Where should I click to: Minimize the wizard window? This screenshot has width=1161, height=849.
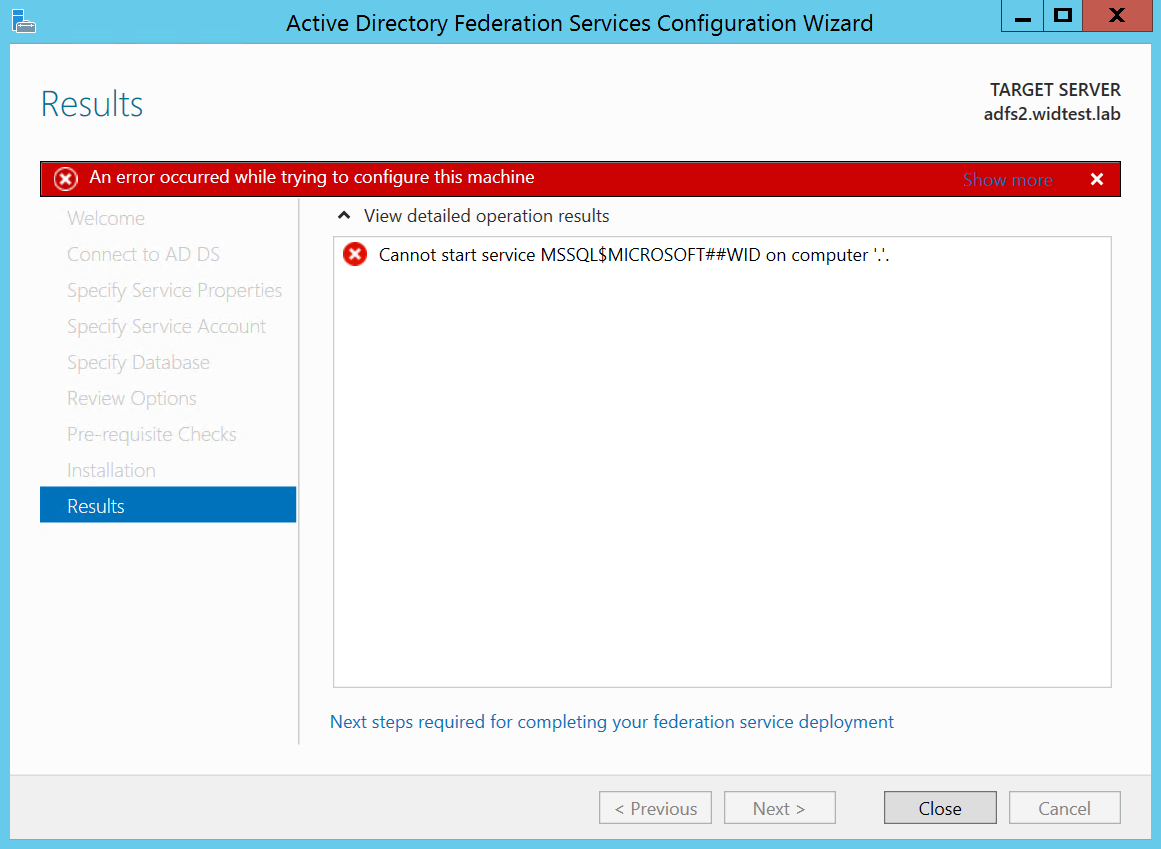(x=1023, y=16)
